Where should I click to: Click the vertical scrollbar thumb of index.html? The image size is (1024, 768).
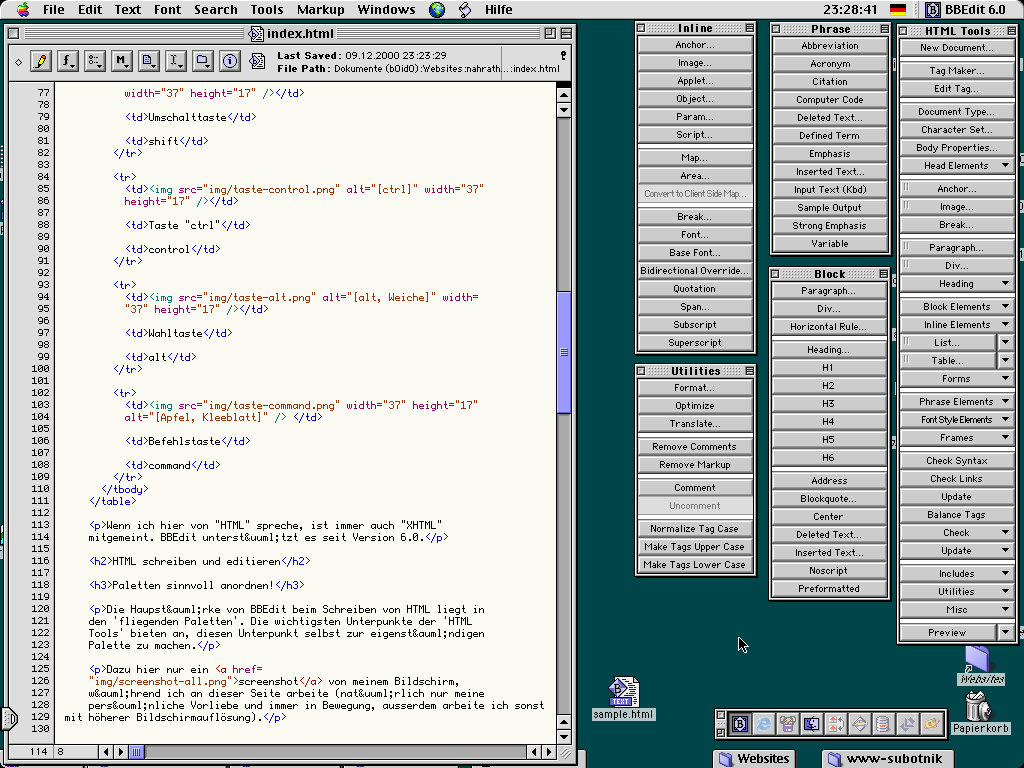click(x=564, y=353)
